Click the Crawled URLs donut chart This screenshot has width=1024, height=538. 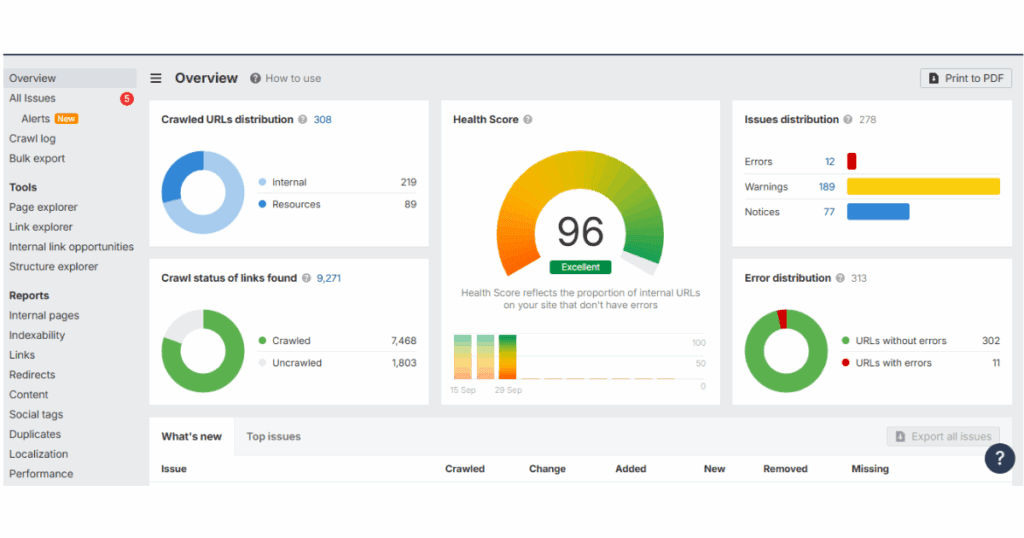(x=203, y=192)
